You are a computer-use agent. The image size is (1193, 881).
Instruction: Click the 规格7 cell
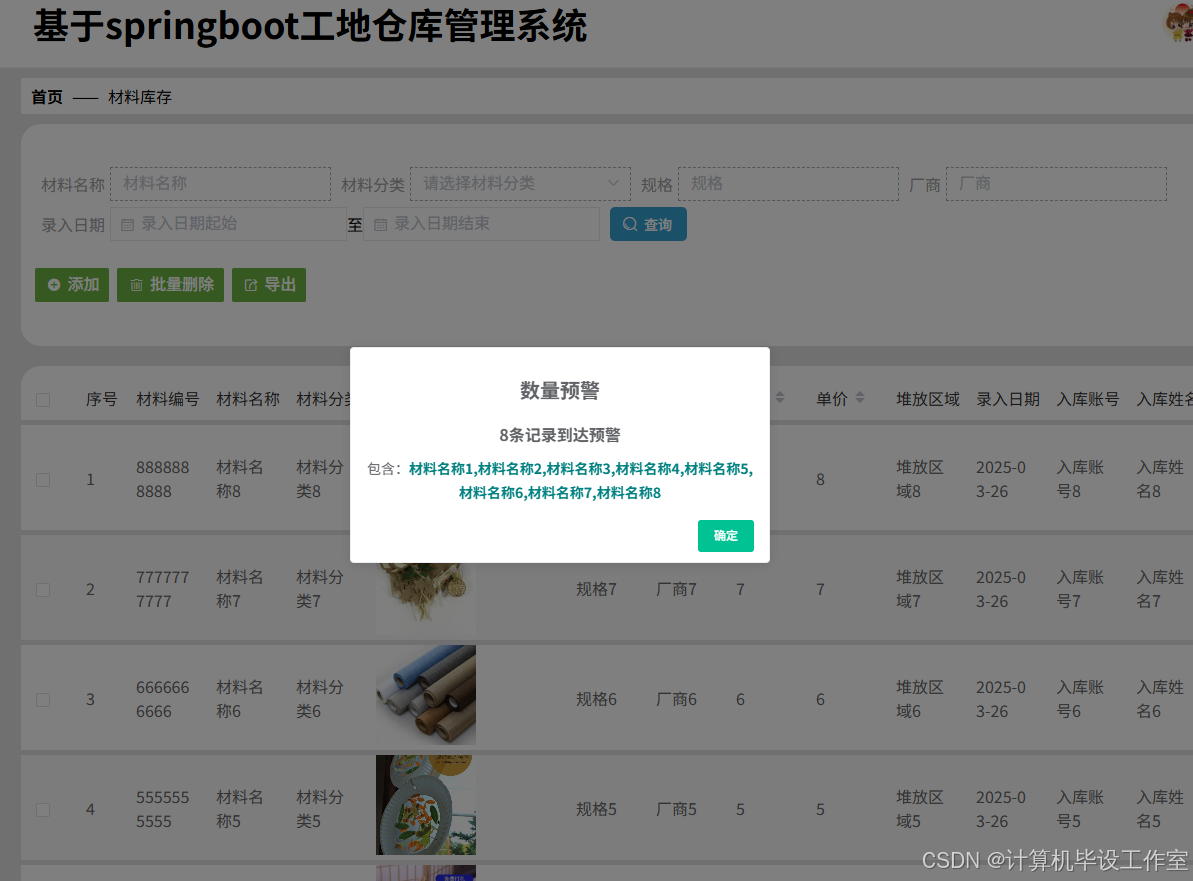[596, 590]
